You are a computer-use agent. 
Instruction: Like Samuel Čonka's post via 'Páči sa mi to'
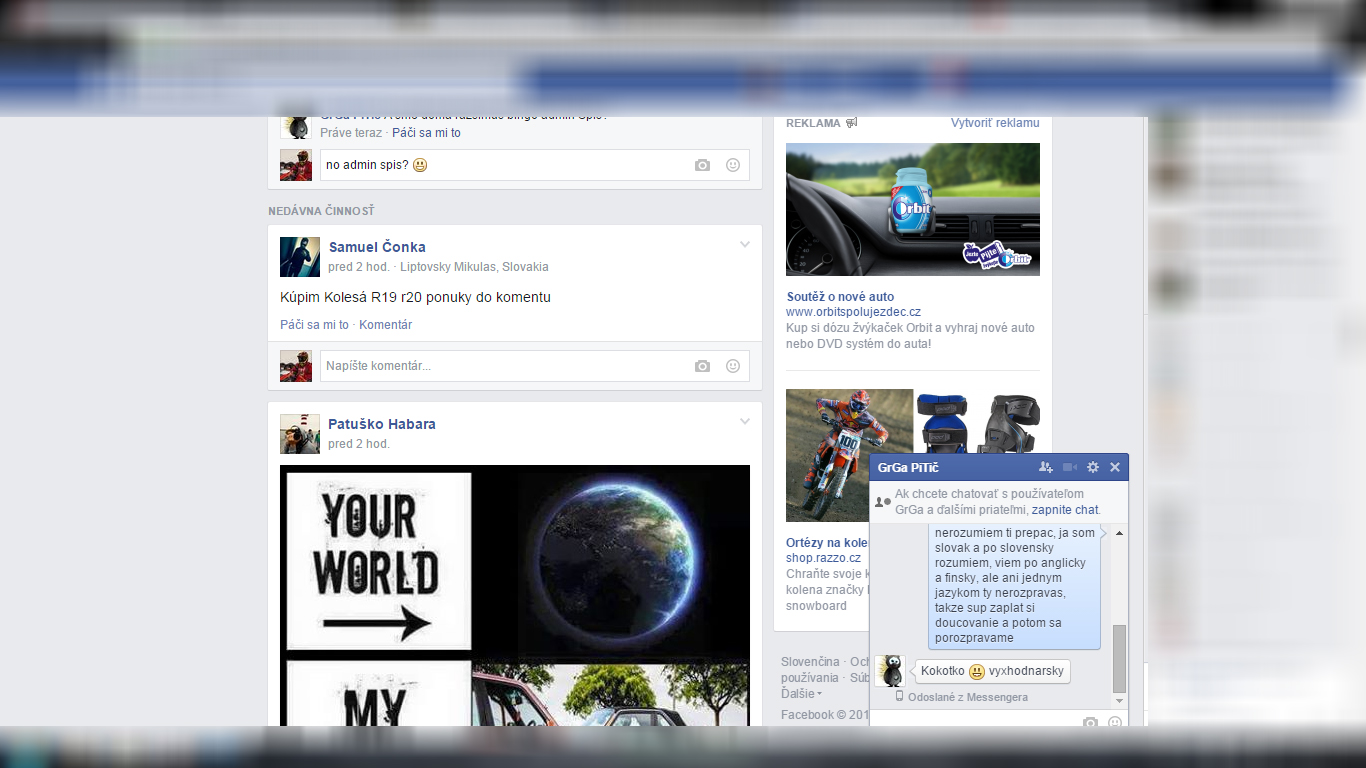point(314,325)
